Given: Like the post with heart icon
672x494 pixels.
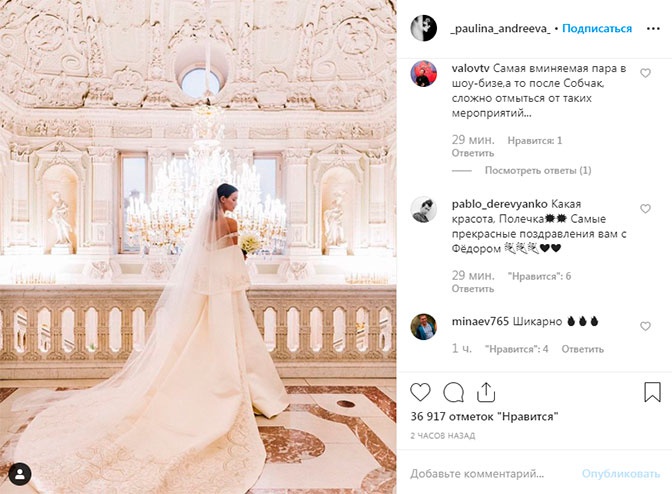Looking at the screenshot, I should pos(420,392).
